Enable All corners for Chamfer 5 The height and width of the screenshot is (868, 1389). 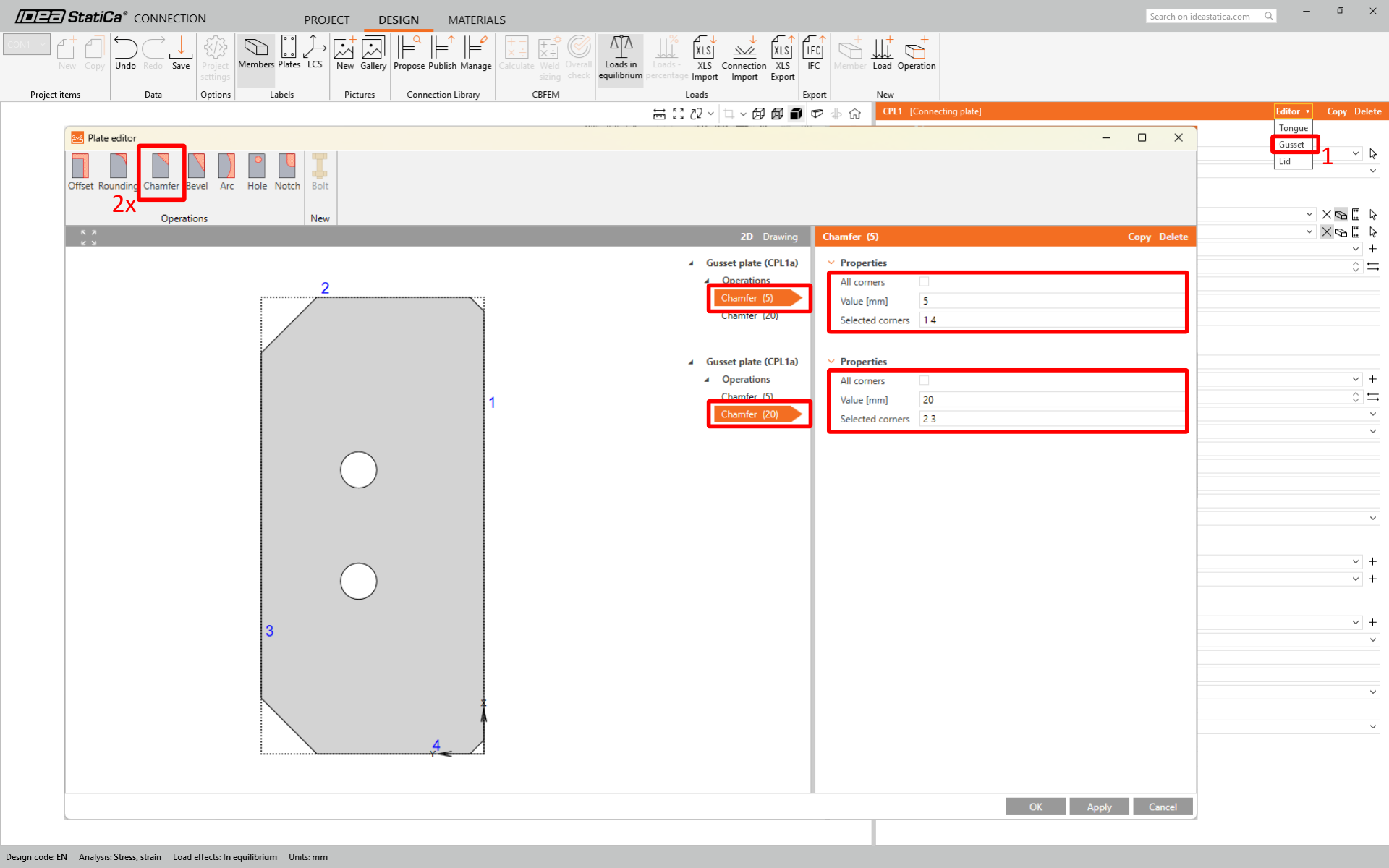tap(924, 282)
